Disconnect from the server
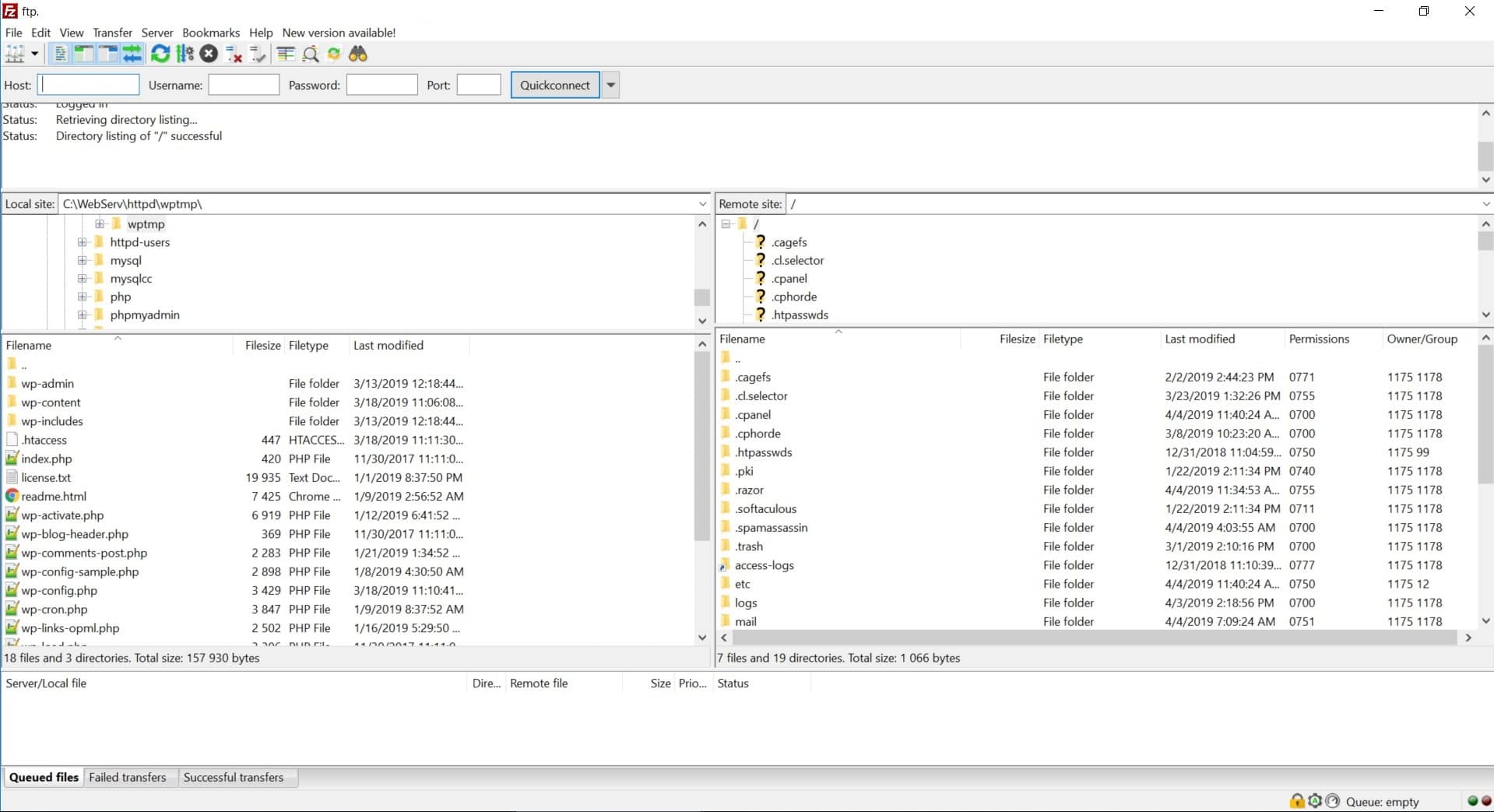Image resolution: width=1494 pixels, height=812 pixels. click(x=232, y=53)
